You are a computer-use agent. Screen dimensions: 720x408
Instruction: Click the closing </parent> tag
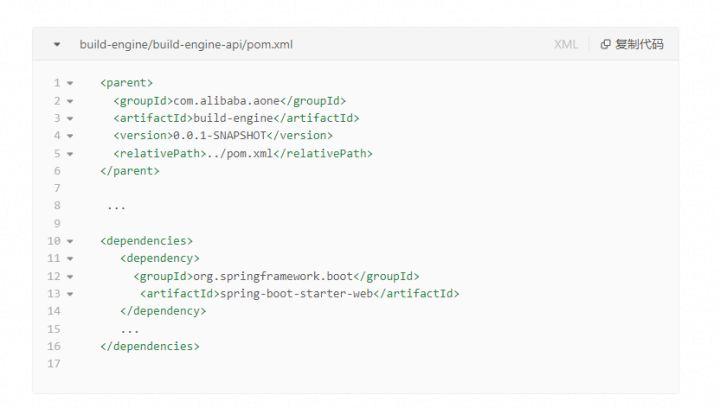(130, 171)
